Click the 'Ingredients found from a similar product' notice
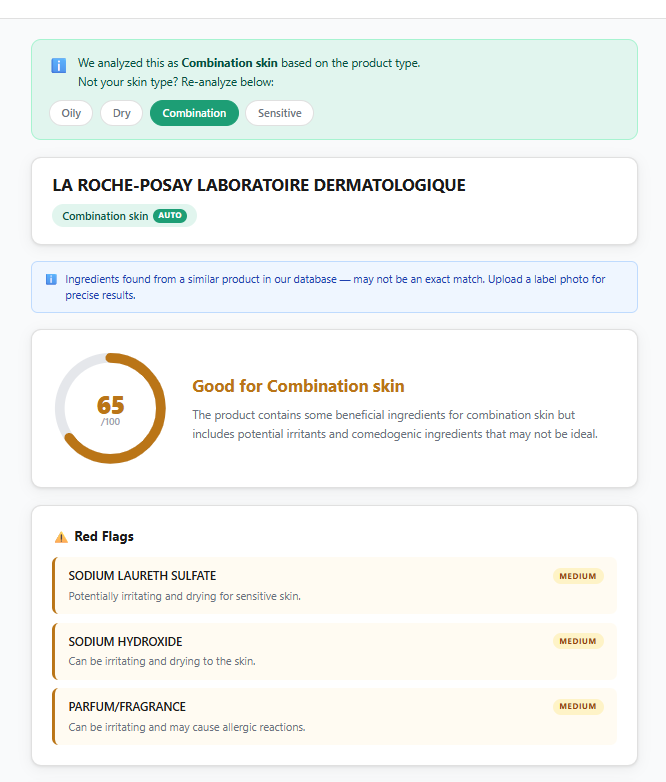This screenshot has height=782, width=666. pyautogui.click(x=335, y=287)
